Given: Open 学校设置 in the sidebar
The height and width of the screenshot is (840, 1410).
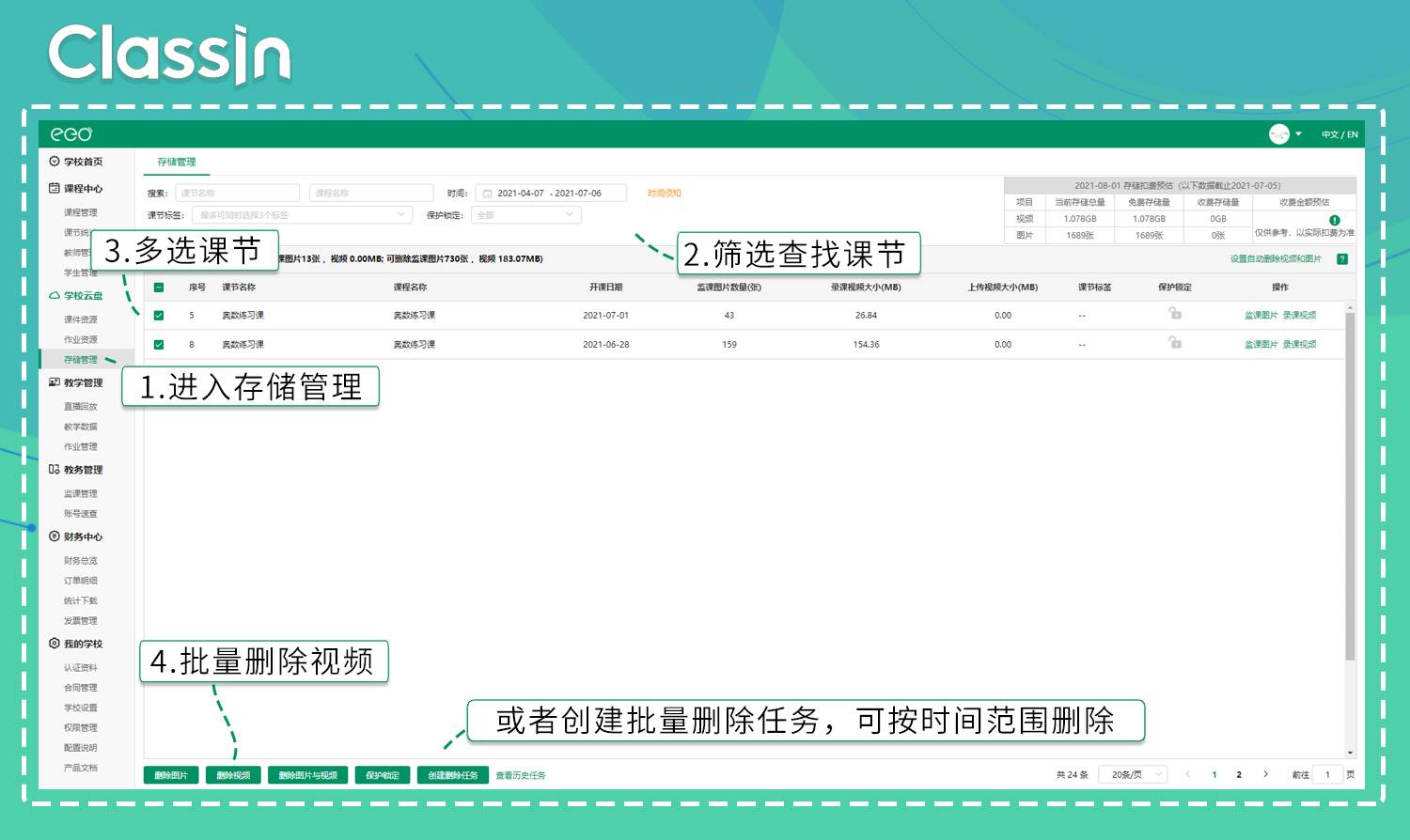Looking at the screenshot, I should pos(81,708).
